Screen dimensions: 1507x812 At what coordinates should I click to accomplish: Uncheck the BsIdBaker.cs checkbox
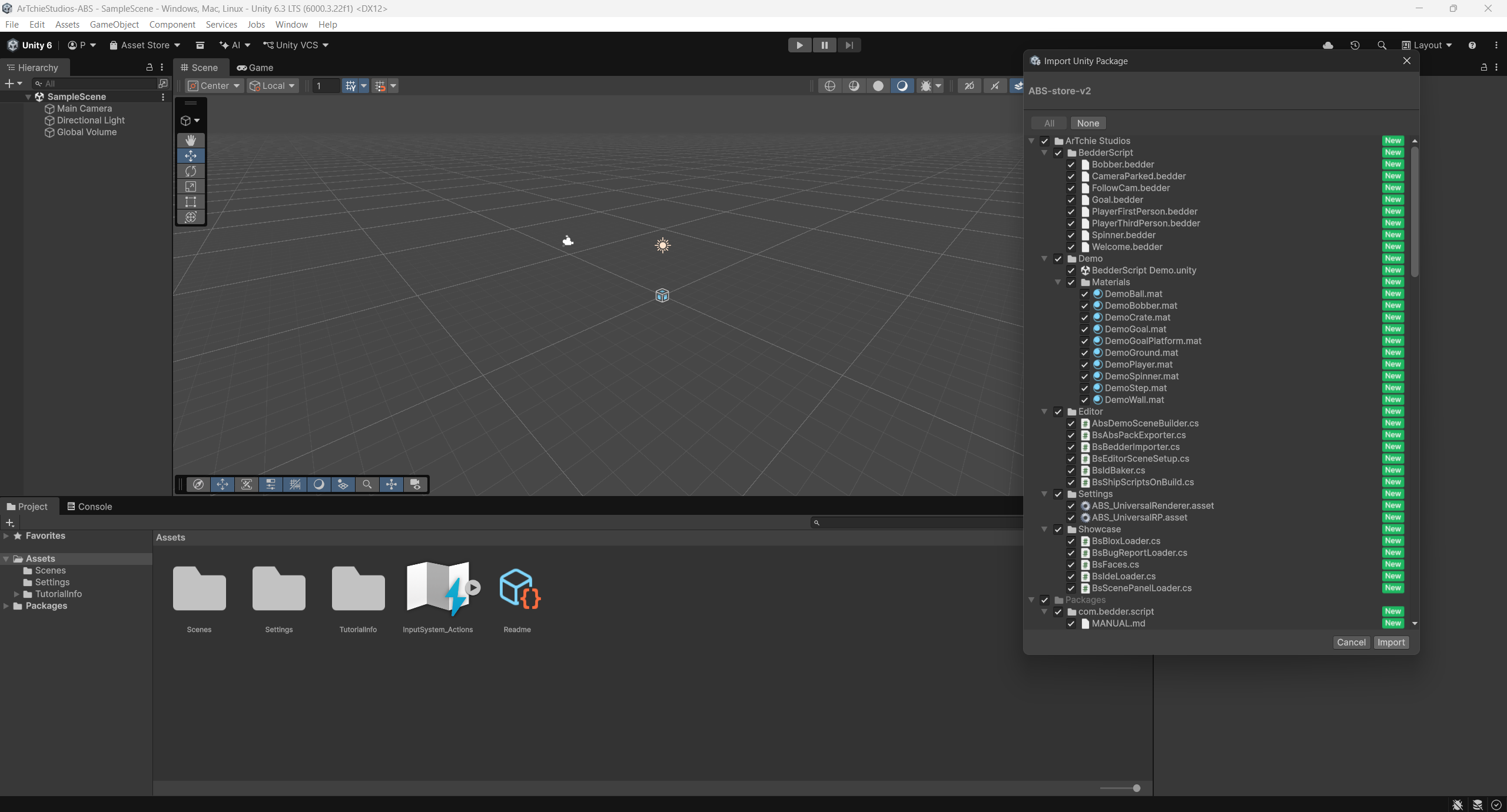click(1071, 471)
